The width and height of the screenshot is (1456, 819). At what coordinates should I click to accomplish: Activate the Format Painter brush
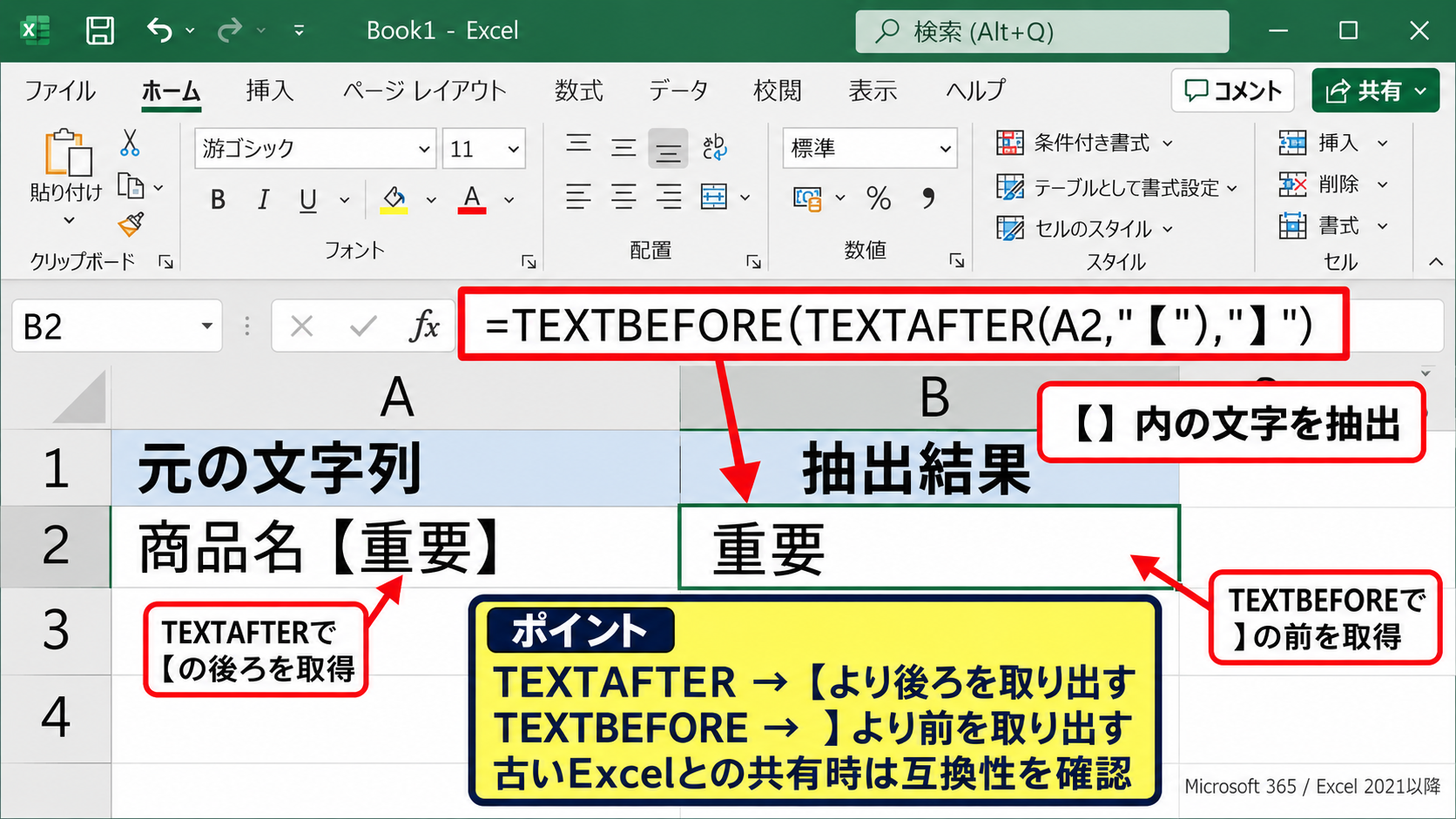click(131, 225)
